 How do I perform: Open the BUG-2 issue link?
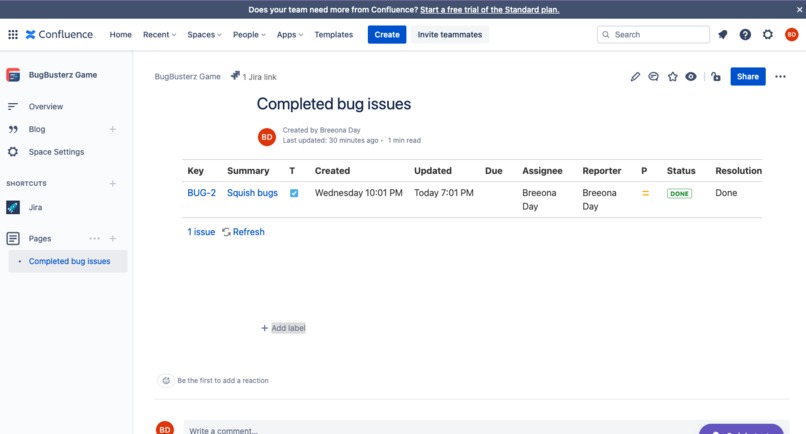click(202, 193)
